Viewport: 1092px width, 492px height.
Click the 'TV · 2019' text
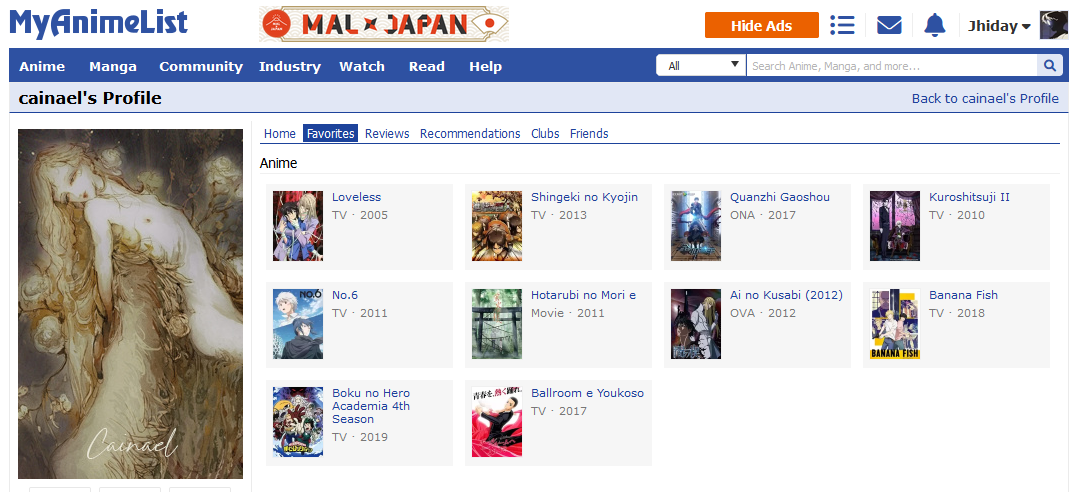point(359,438)
